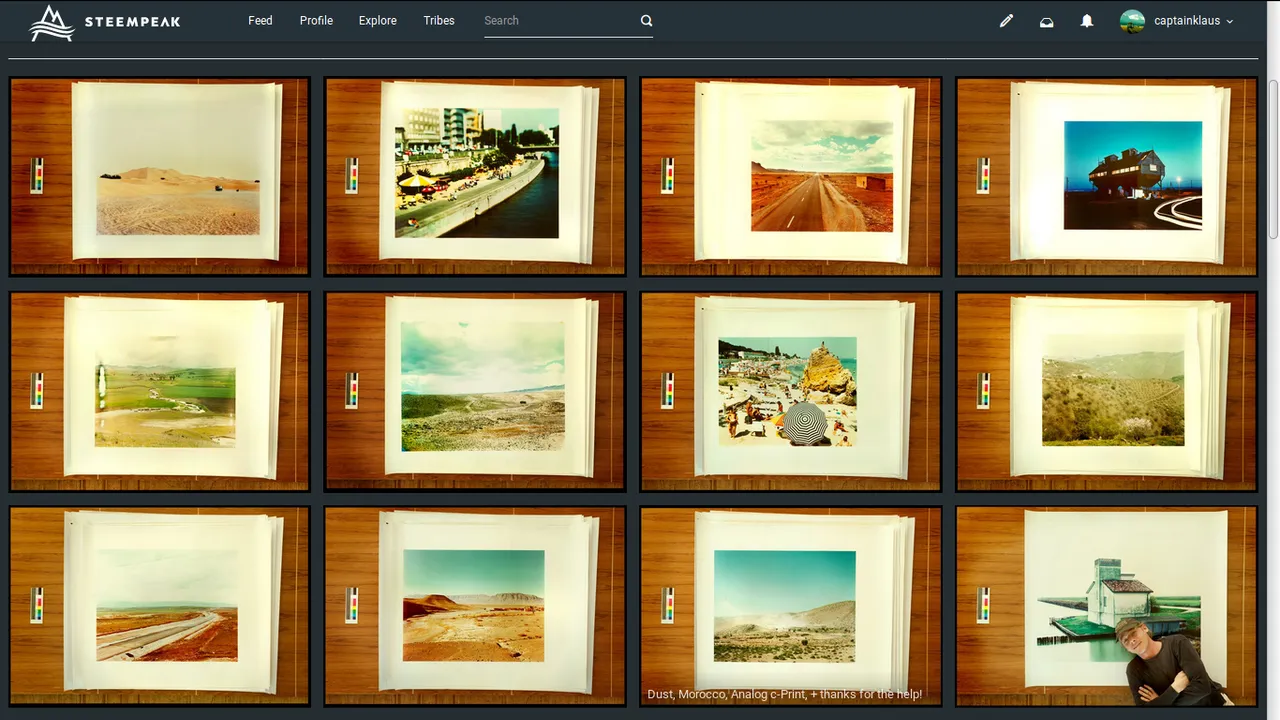Click the search magnifier icon
The width and height of the screenshot is (1280, 720).
point(646,20)
